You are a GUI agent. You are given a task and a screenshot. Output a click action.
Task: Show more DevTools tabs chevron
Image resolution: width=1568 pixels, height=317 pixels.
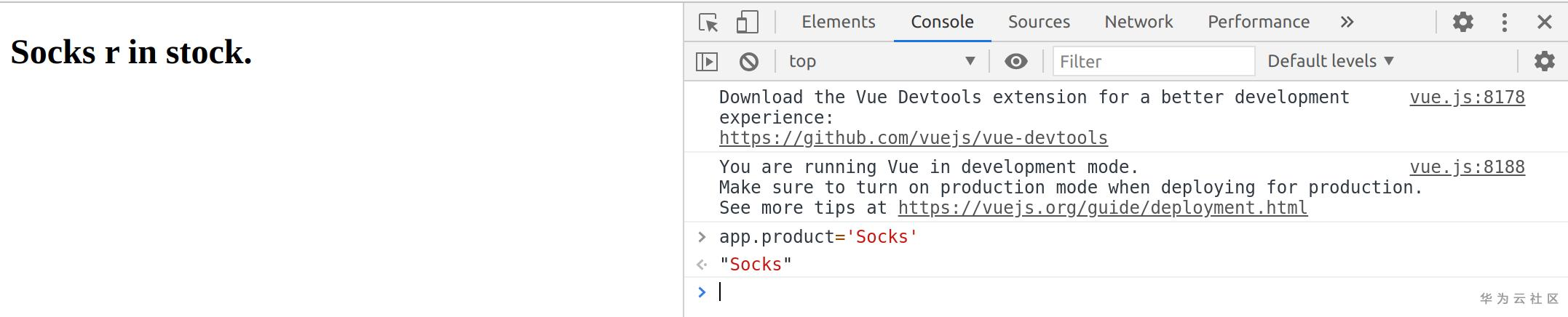1347,23
